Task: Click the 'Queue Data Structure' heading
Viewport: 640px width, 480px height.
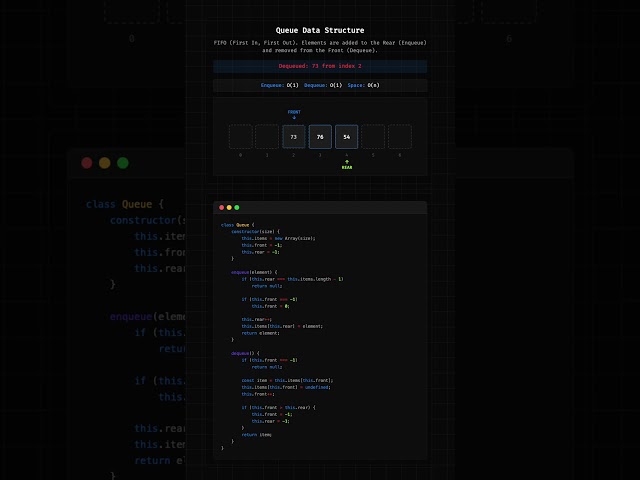Action: click(320, 30)
